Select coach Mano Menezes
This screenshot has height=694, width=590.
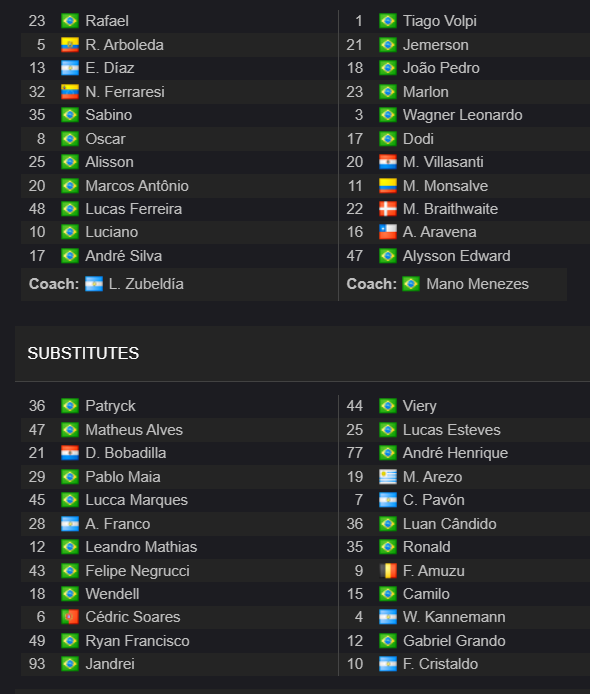click(x=477, y=284)
